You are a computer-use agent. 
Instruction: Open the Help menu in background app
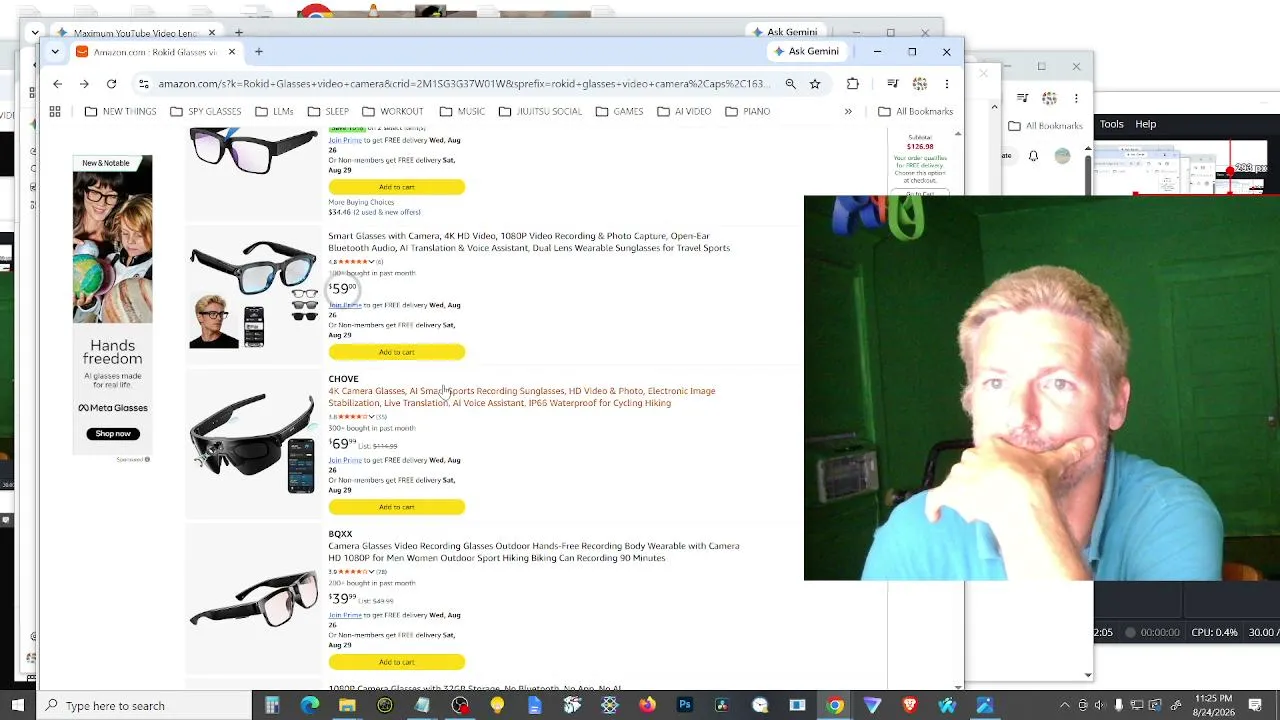[1146, 124]
